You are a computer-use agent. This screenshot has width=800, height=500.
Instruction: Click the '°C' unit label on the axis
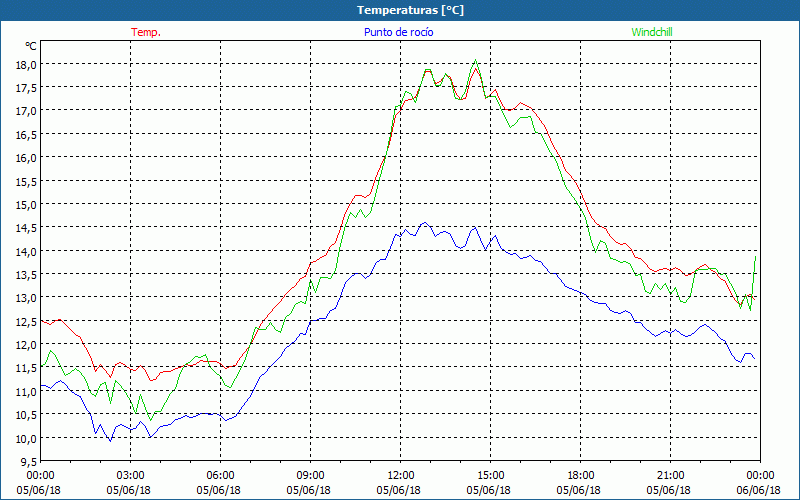click(x=31, y=46)
